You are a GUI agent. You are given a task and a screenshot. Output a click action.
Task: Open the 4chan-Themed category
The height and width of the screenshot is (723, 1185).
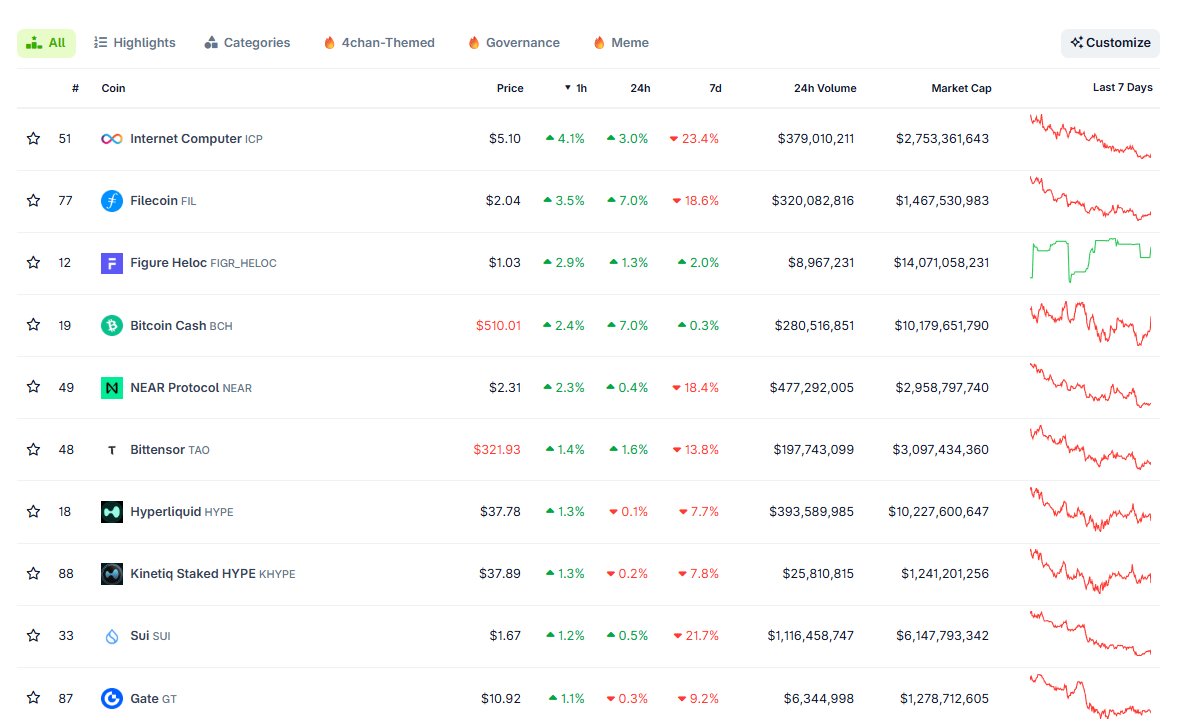coord(379,43)
